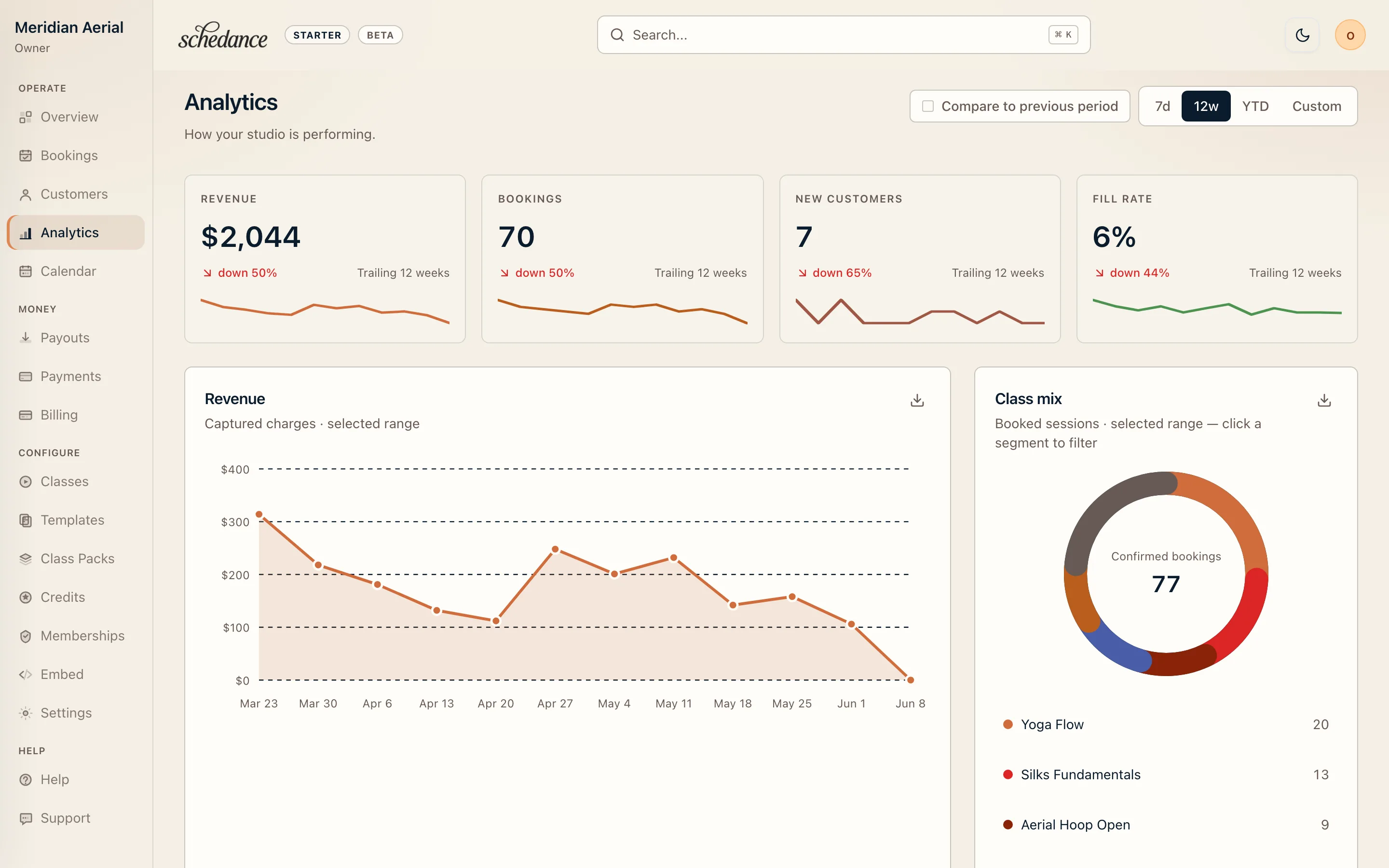Select the Mar 23 revenue data point
Image resolution: width=1389 pixels, height=868 pixels.
(259, 515)
